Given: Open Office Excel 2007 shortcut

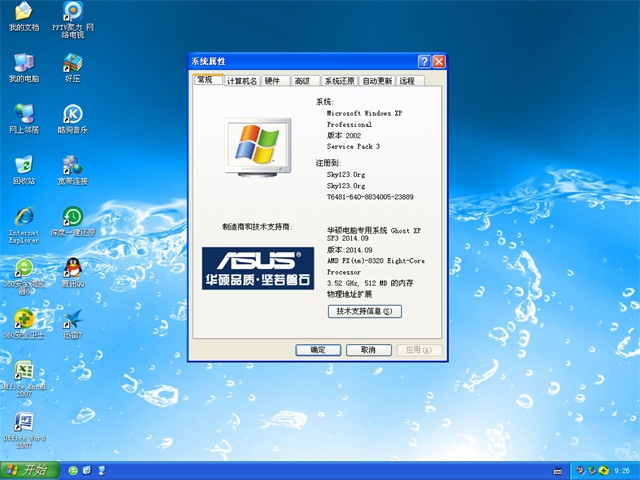Looking at the screenshot, I should point(24,371).
